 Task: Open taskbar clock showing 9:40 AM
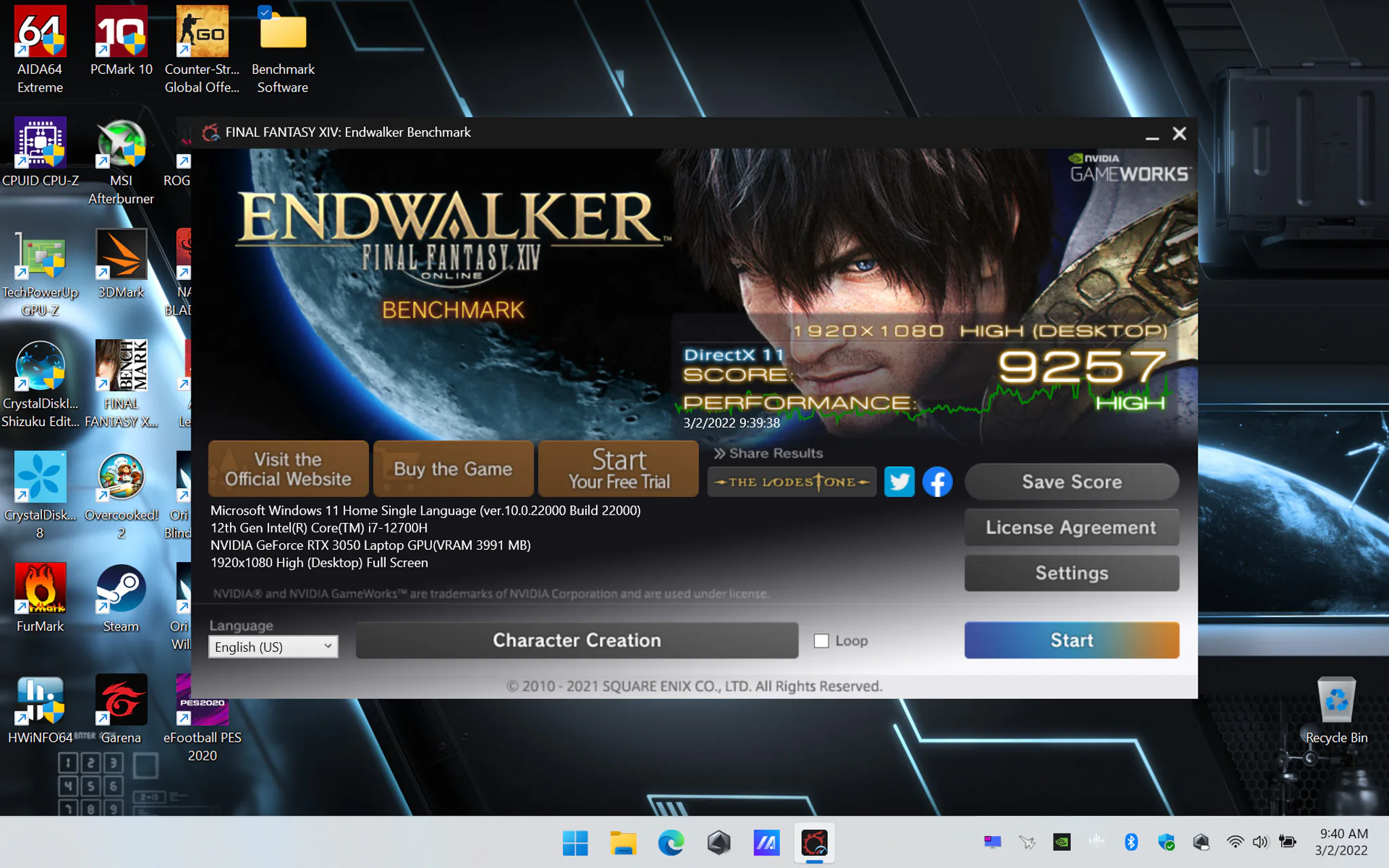1343,842
